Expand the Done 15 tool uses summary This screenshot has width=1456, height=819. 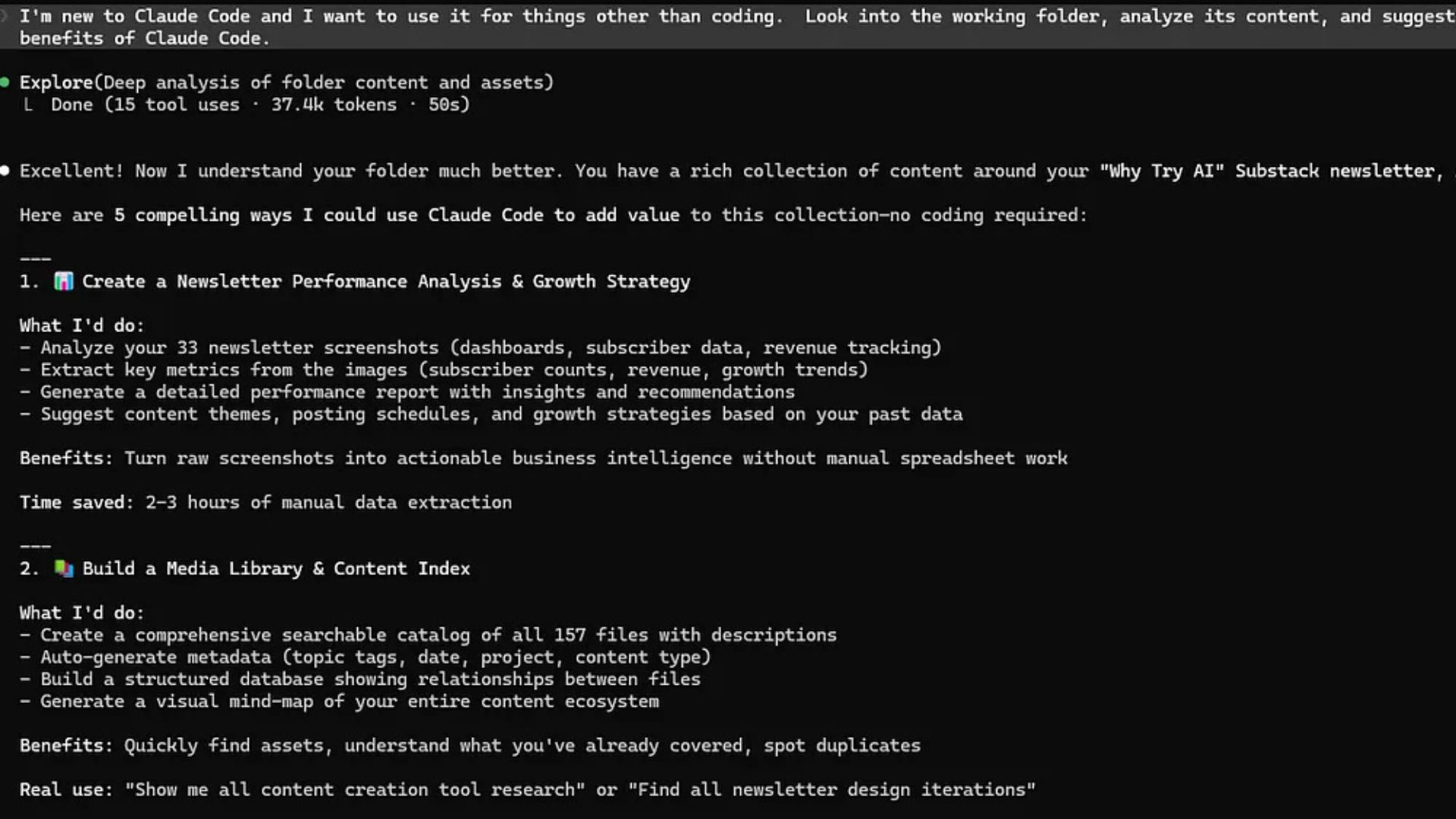(x=260, y=105)
